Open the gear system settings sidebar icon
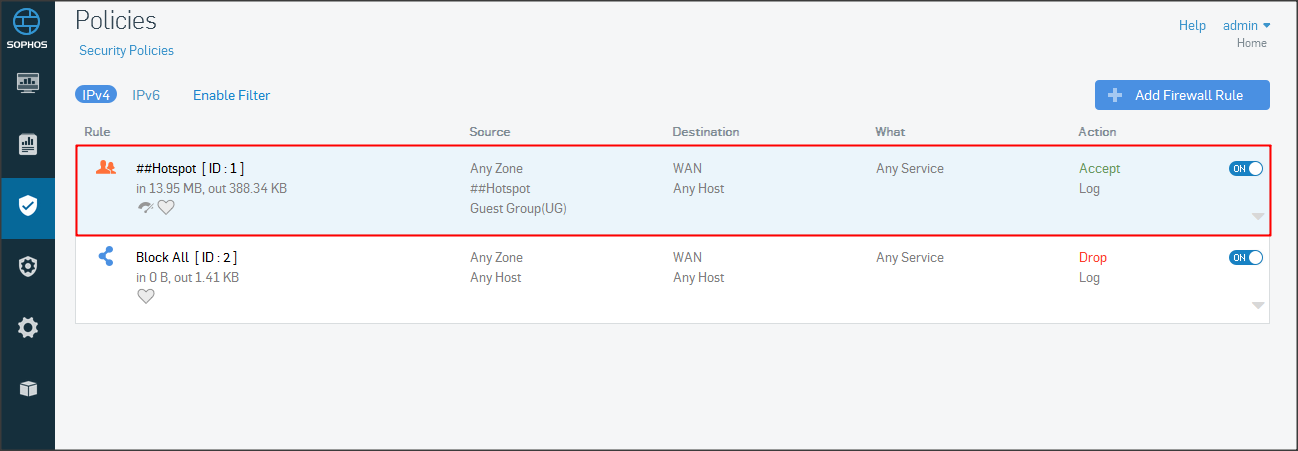 [x=28, y=327]
